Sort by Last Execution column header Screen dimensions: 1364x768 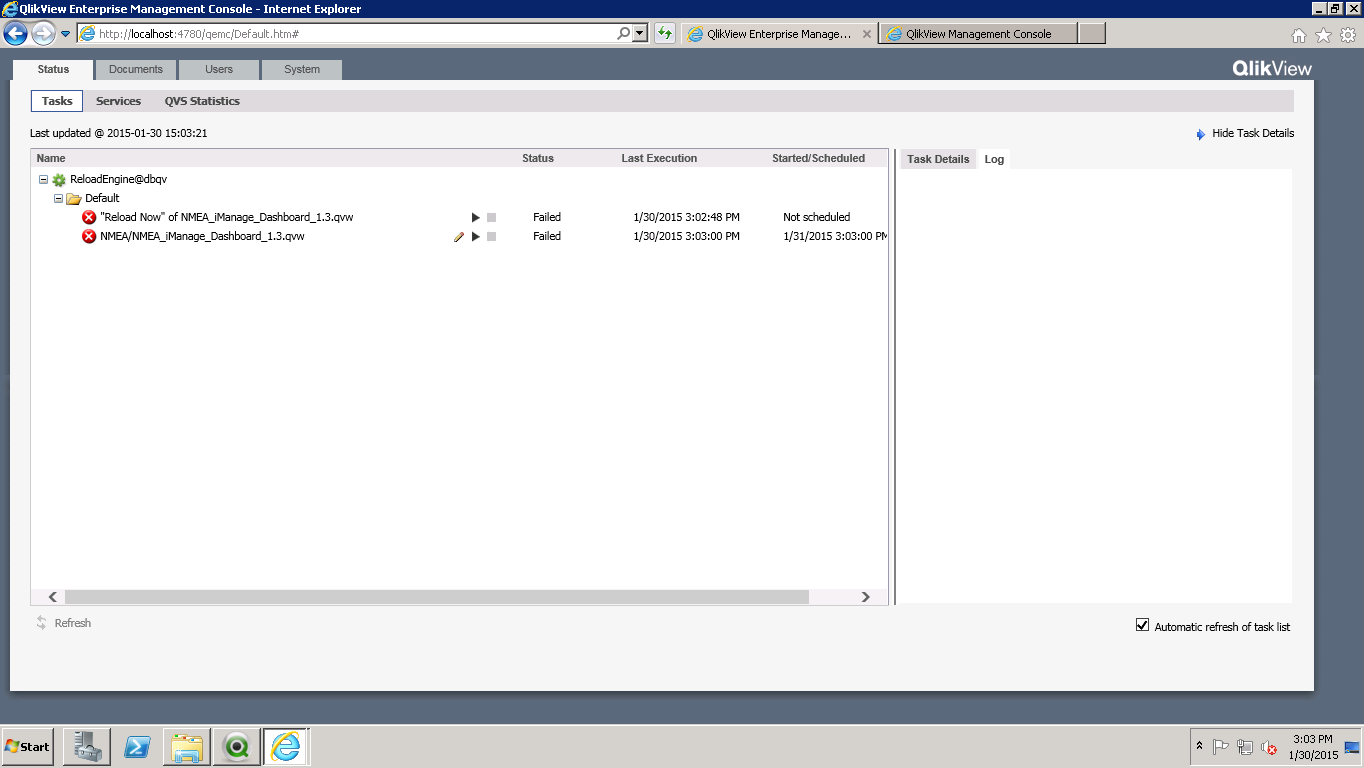coord(659,158)
